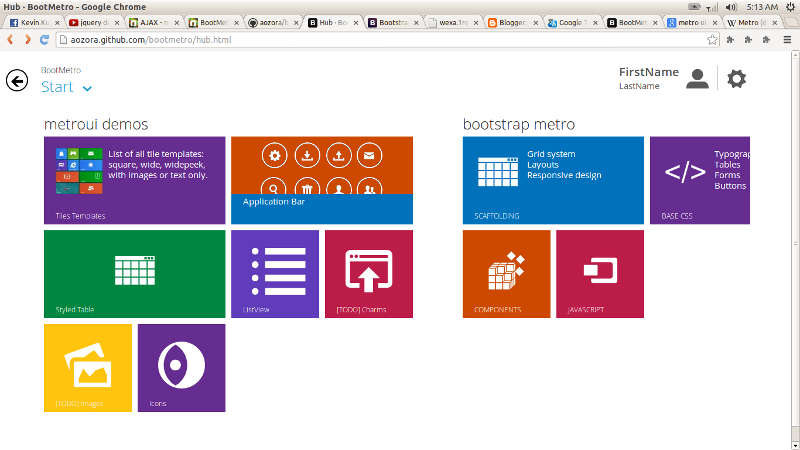The image size is (800, 450).
Task: Switch to the AJAX tab
Action: click(x=153, y=22)
